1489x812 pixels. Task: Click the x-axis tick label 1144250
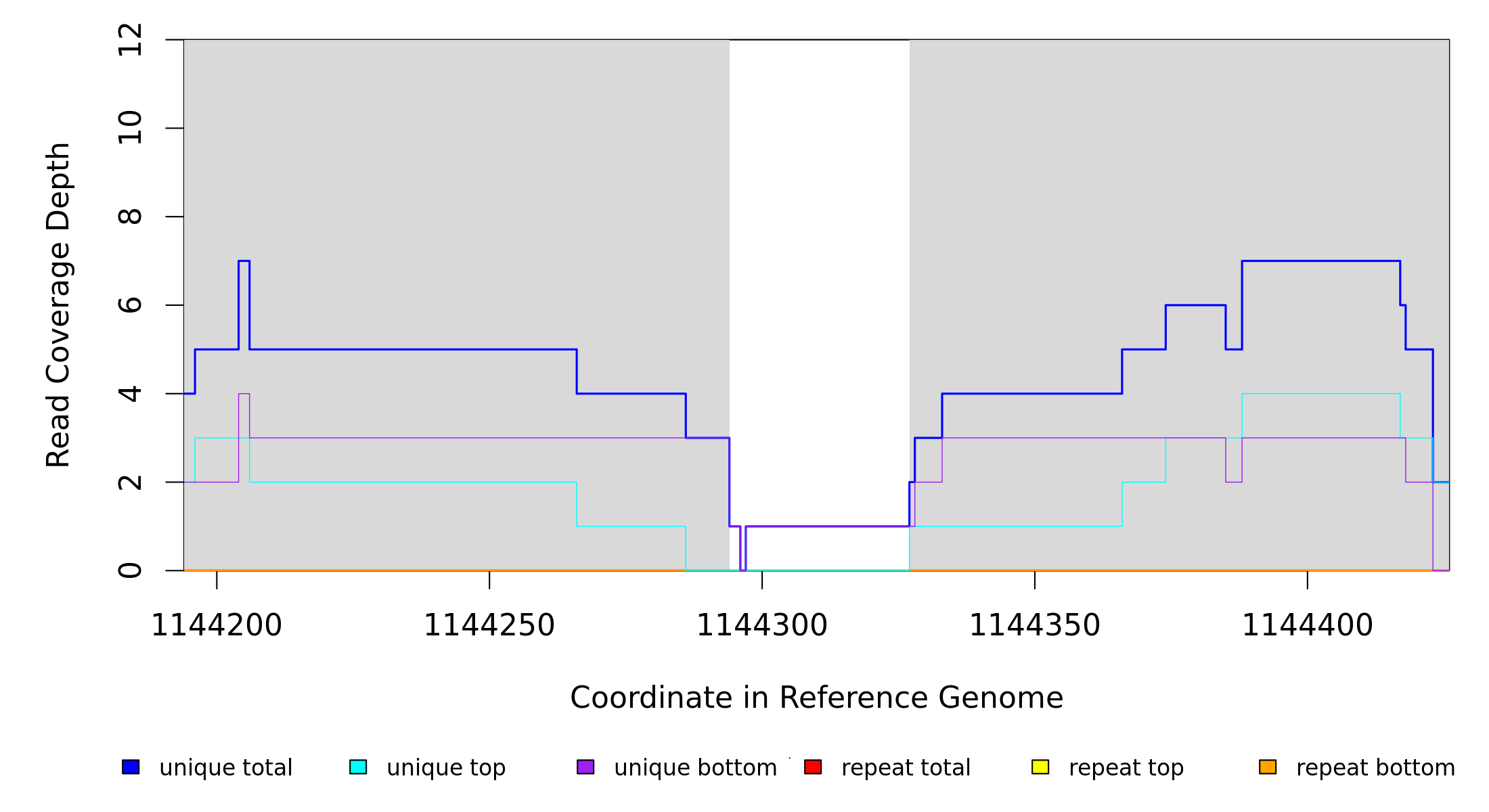point(489,625)
